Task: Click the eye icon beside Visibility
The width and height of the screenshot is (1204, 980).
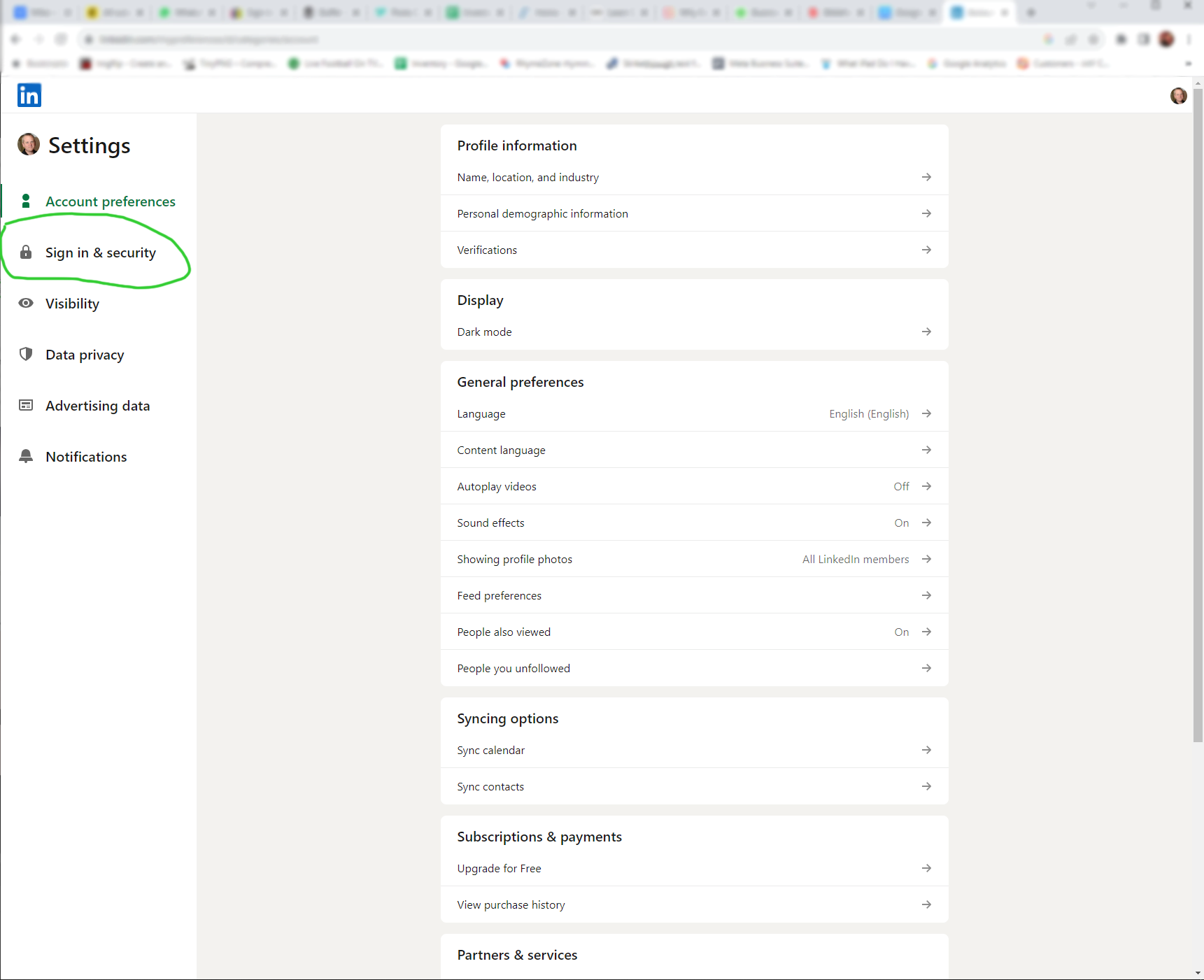Action: point(26,304)
